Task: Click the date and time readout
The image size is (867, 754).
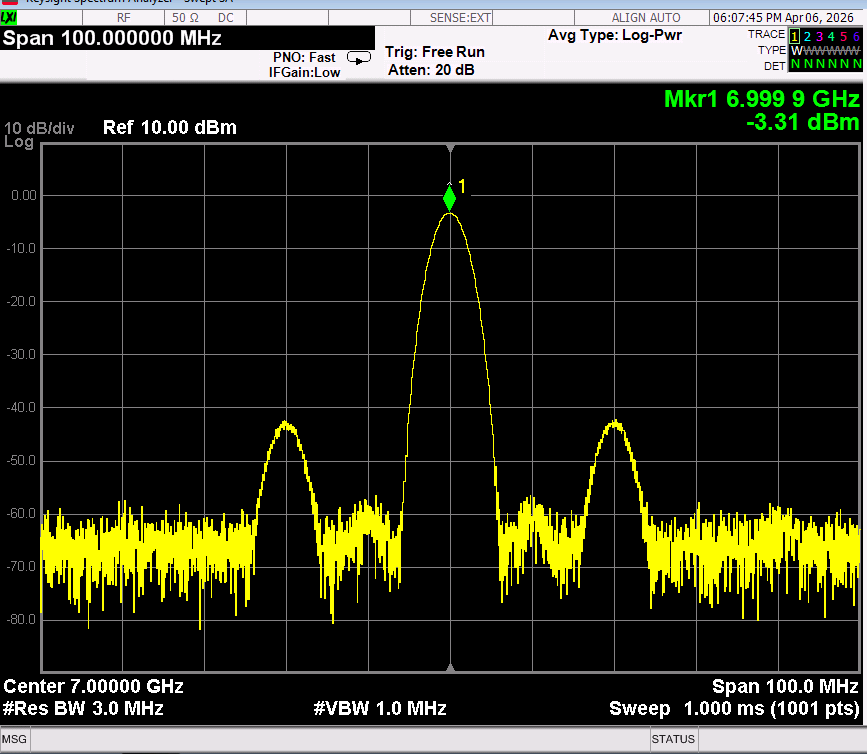Action: (784, 18)
